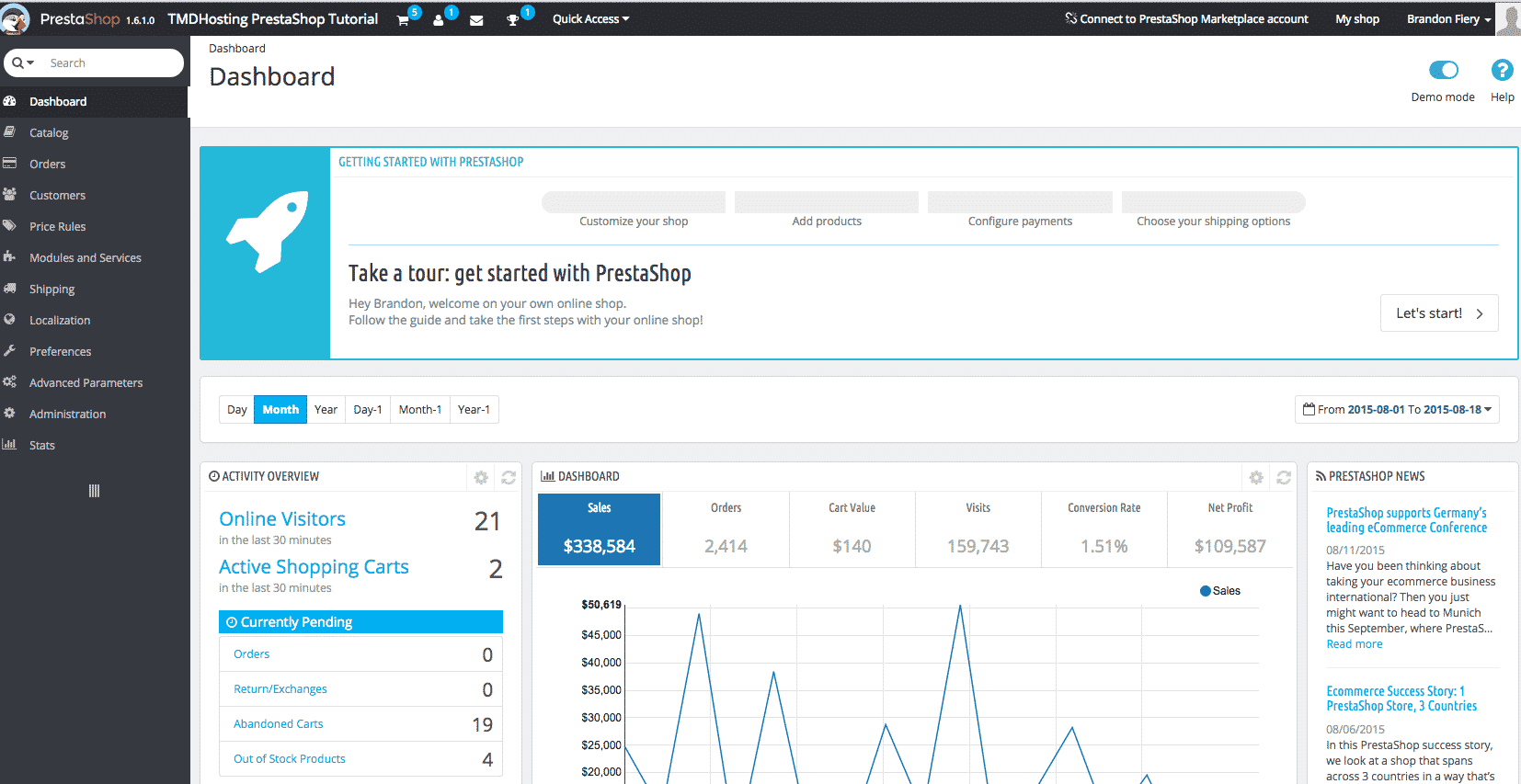This screenshot has width=1521, height=784.
Task: Click Connect to PrestaShop Marketplace account
Action: tap(1186, 19)
